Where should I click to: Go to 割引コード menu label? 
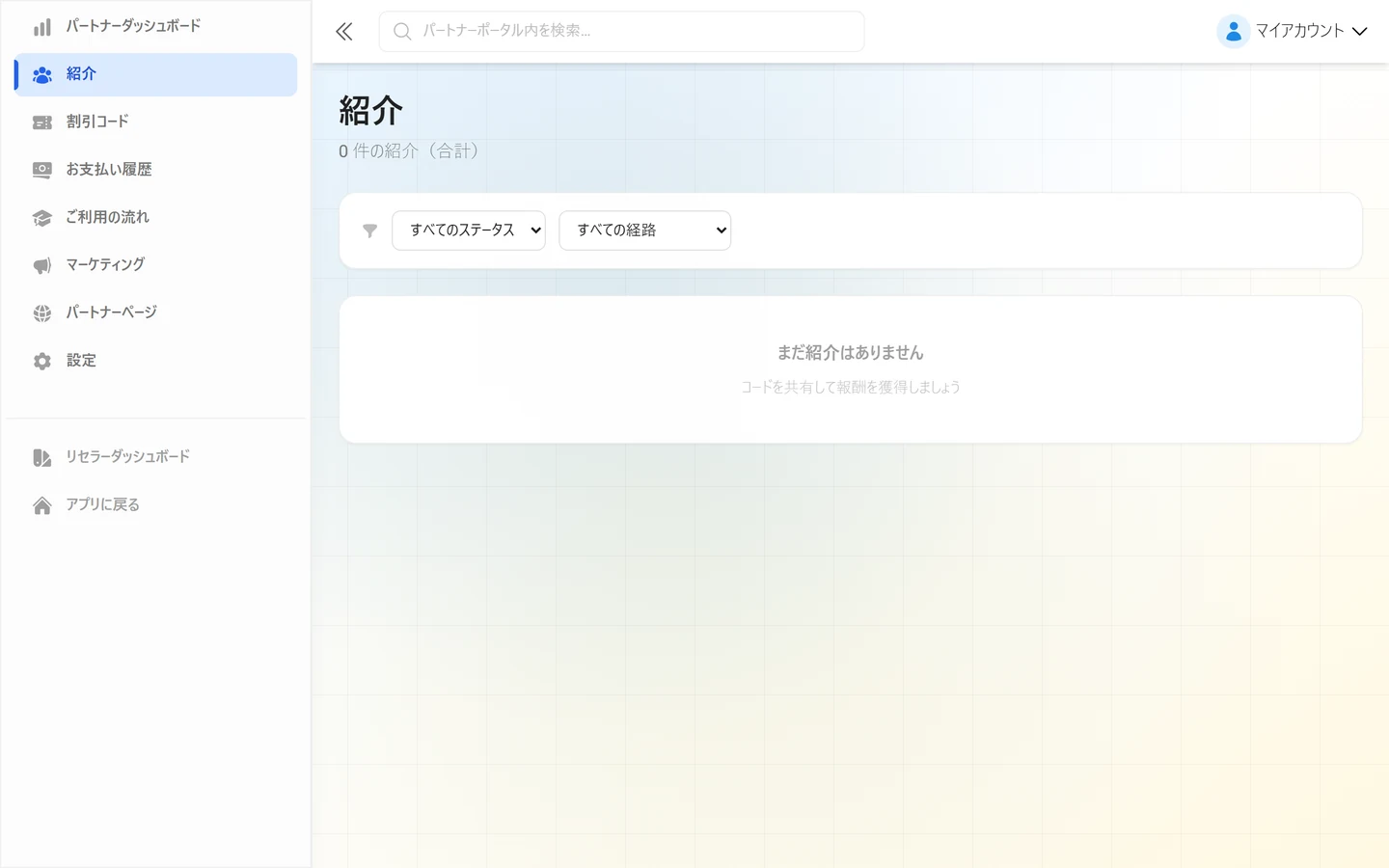(x=97, y=122)
